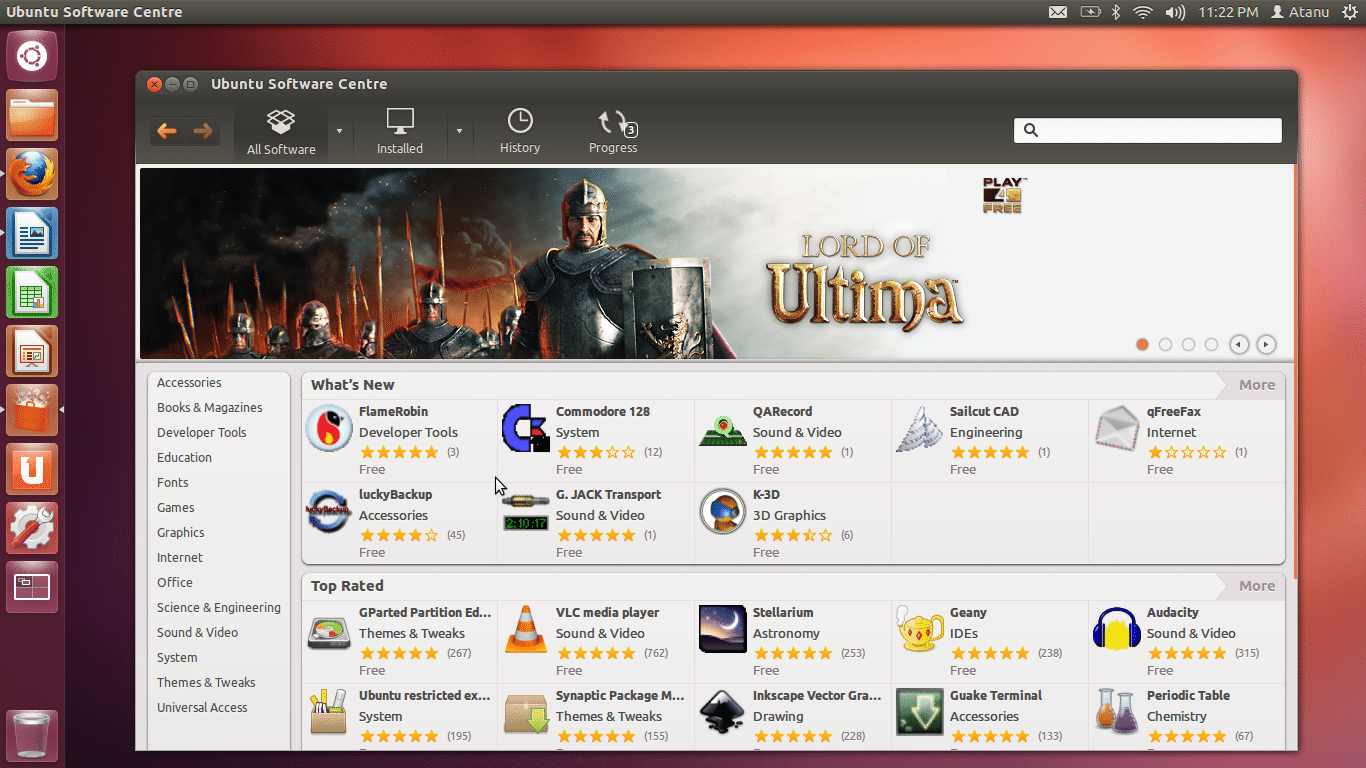Open the qFreeFax envelope icon
The image size is (1366, 768).
[1116, 428]
